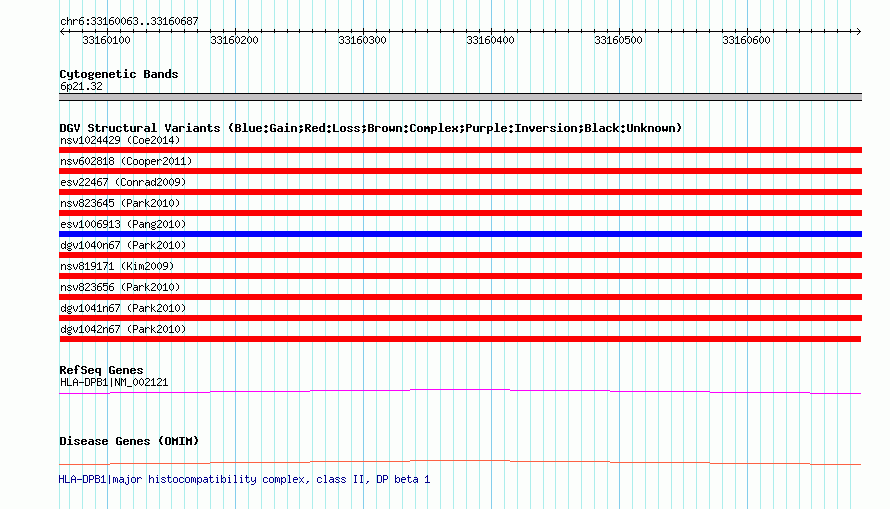Screen dimensions: 890x509
Task: Click the 33160600 ruler position
Action: pyautogui.click(x=746, y=40)
